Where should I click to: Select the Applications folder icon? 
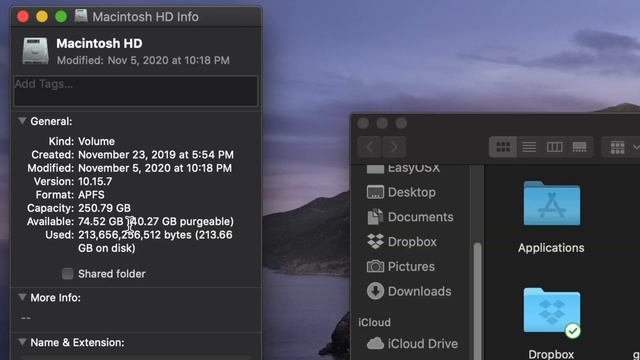(x=551, y=204)
